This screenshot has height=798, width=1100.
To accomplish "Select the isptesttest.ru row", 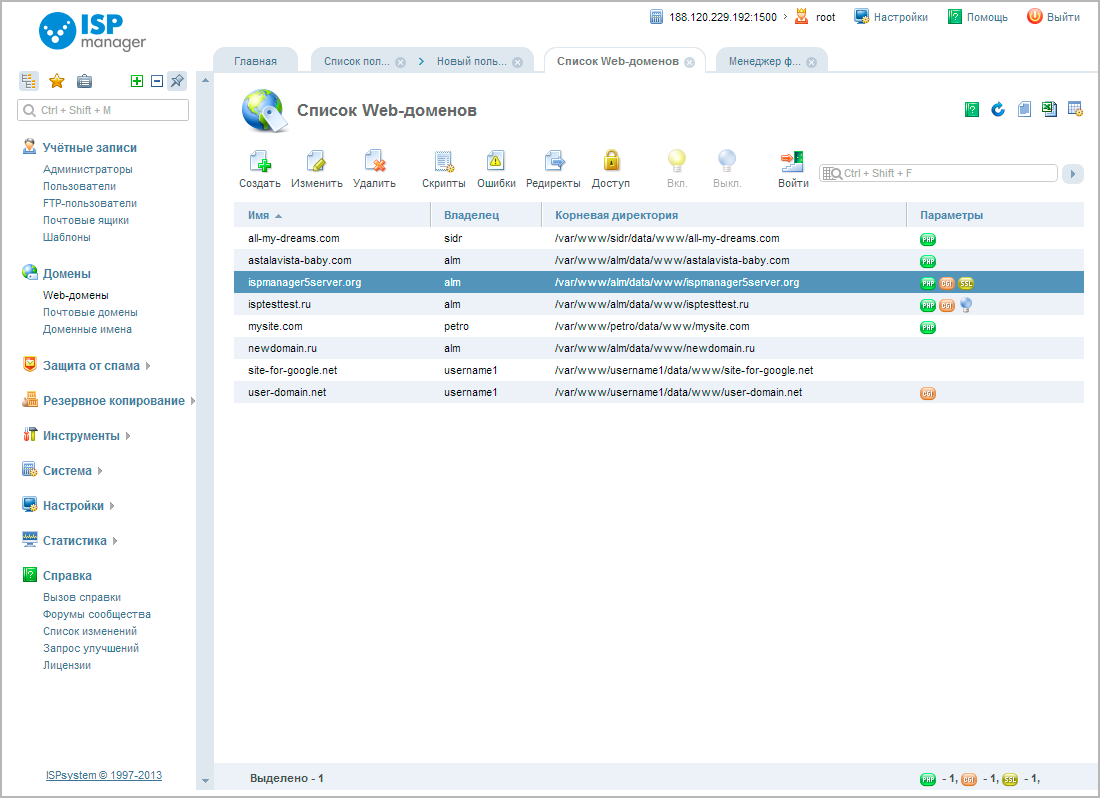I will click(x=659, y=304).
